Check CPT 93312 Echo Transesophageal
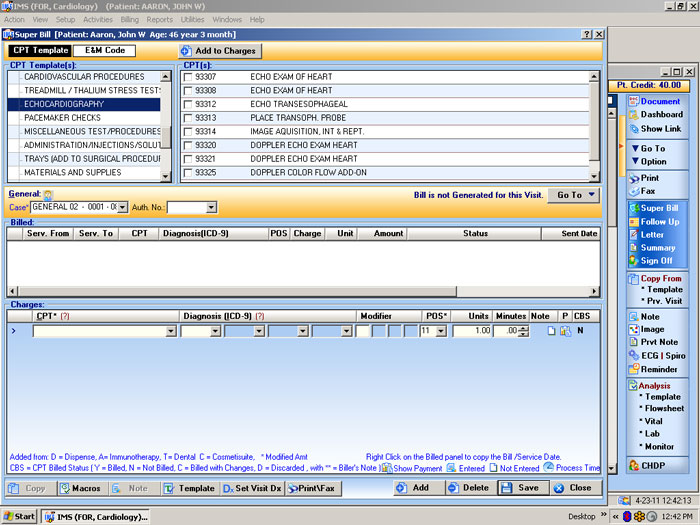This screenshot has width=700, height=525. pyautogui.click(x=188, y=104)
